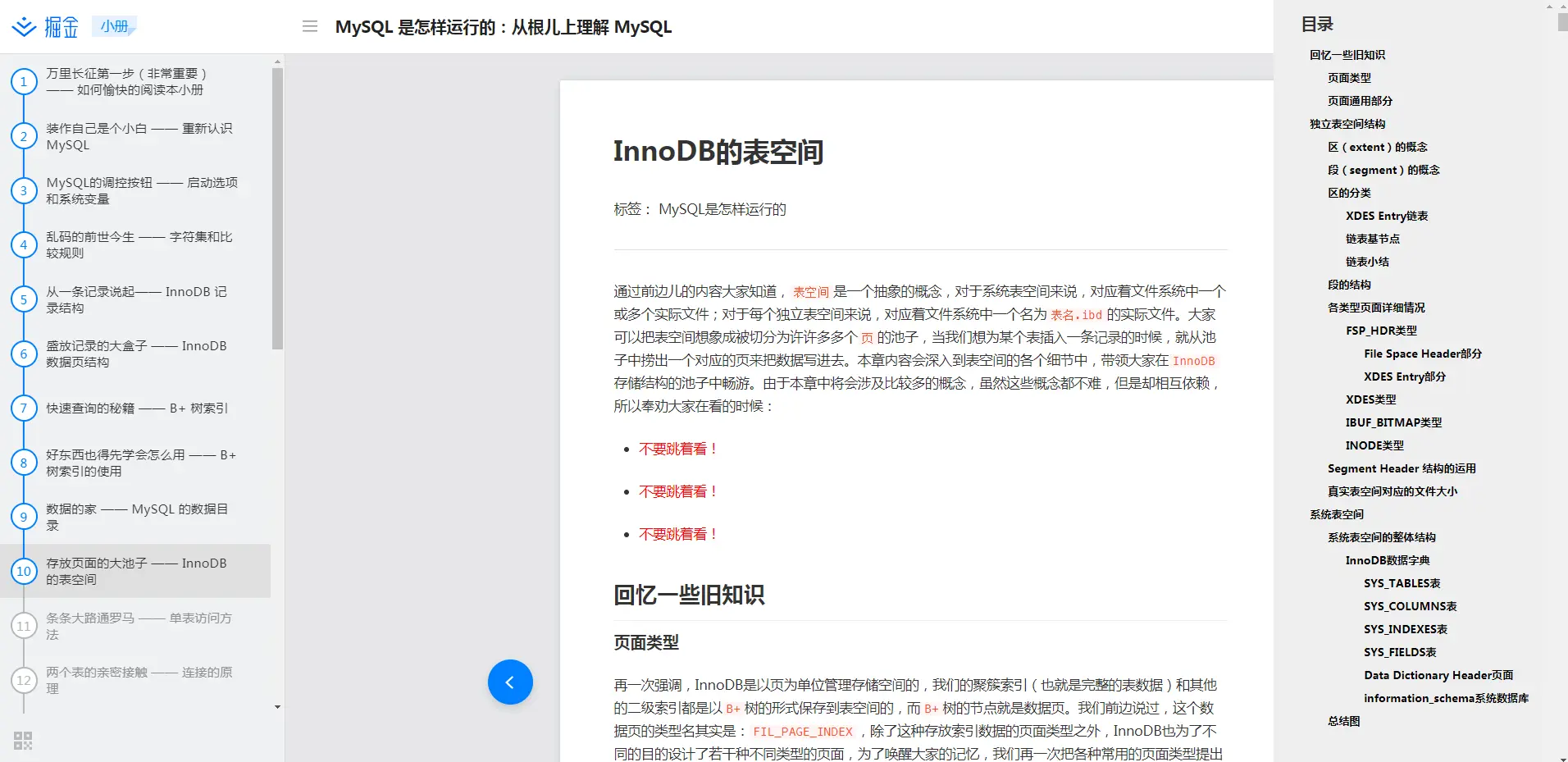Open chapter 4 乱码的前世今生
This screenshot has width=1568, height=762.
pyautogui.click(x=135, y=244)
